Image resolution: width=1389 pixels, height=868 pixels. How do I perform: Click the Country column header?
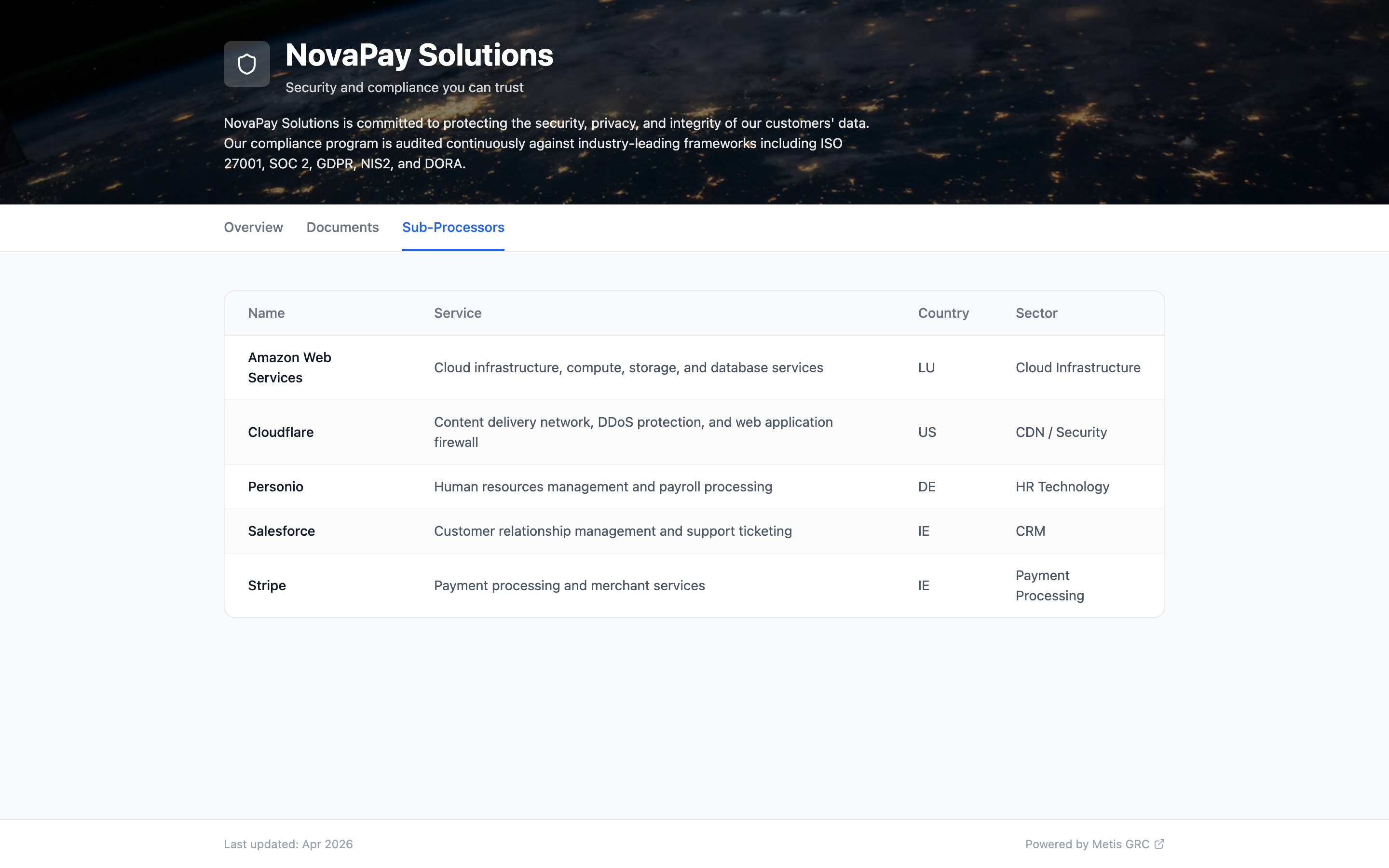943,313
